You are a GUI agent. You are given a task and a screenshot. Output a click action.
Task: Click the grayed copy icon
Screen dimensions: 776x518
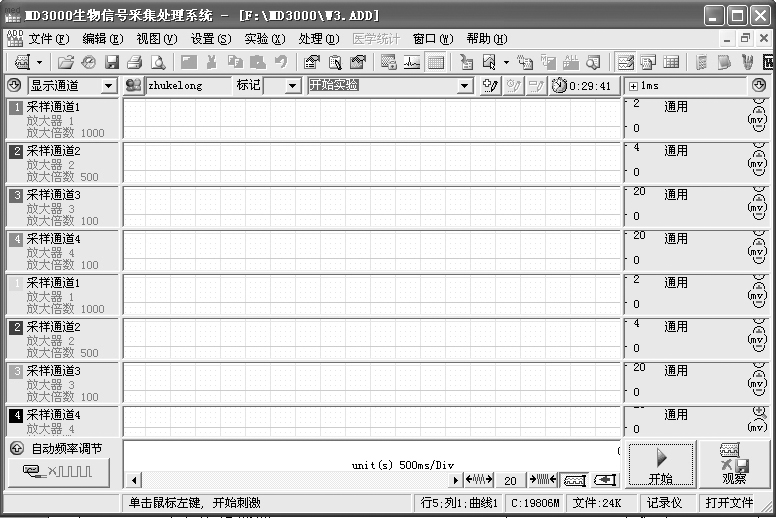point(235,62)
